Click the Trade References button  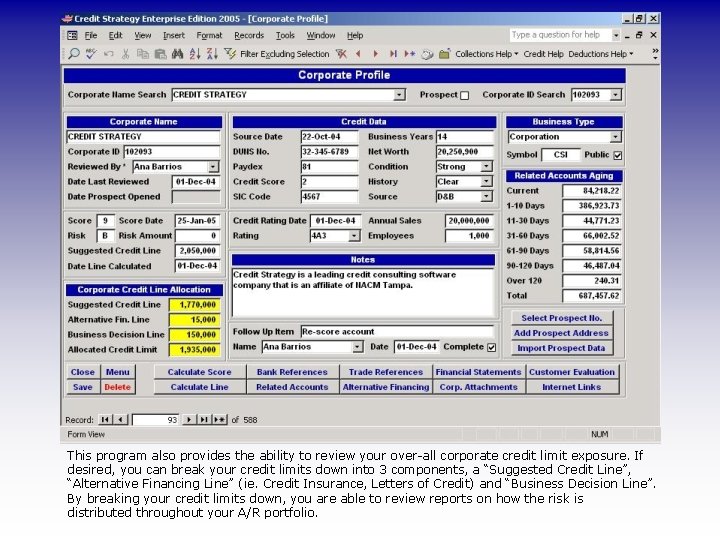pyautogui.click(x=386, y=372)
